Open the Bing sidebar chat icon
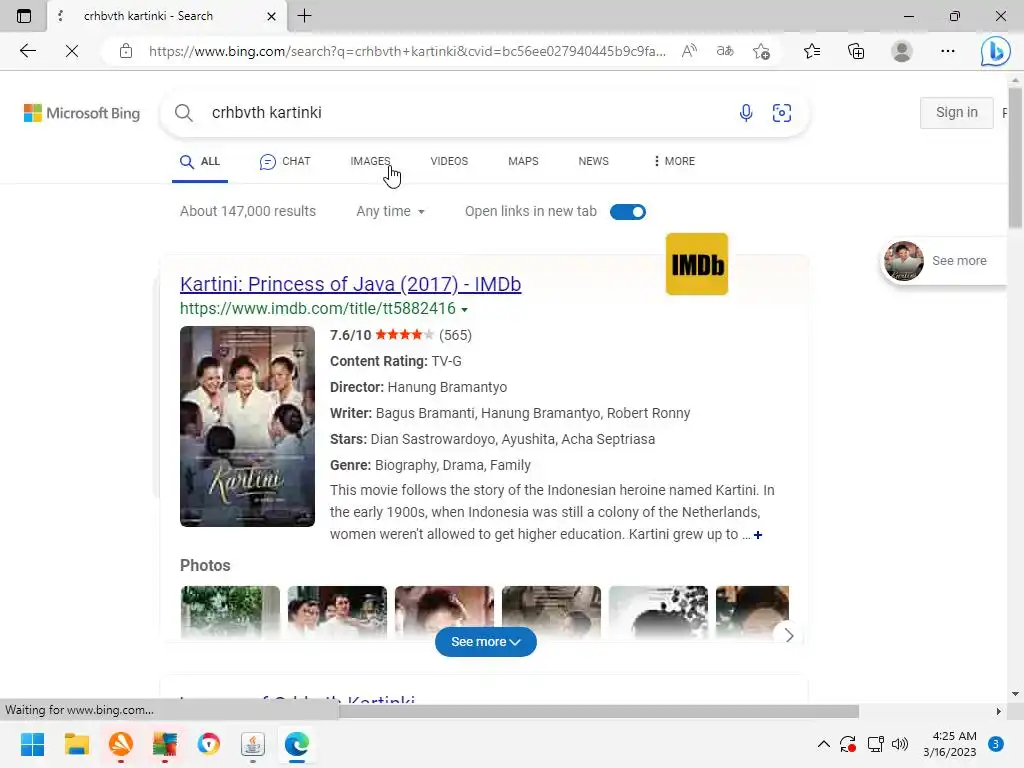The image size is (1024, 768). [995, 51]
